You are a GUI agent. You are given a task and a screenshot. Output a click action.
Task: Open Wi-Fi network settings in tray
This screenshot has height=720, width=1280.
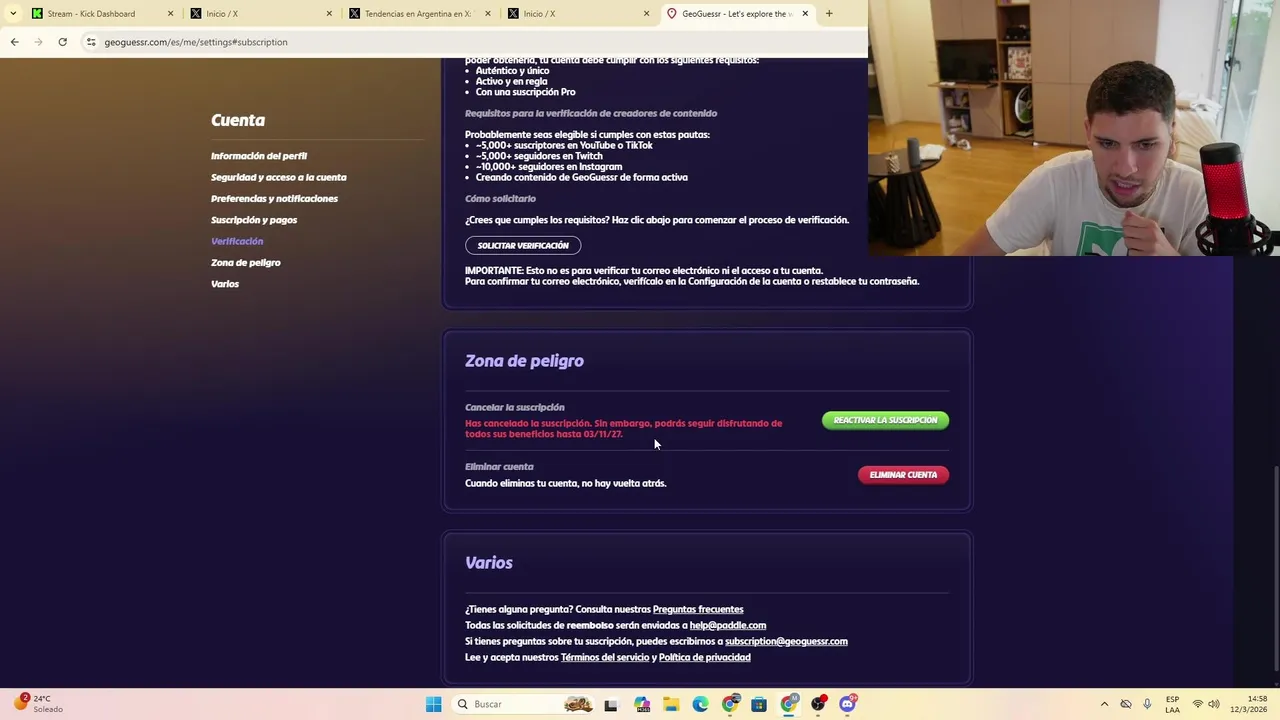click(x=1198, y=704)
